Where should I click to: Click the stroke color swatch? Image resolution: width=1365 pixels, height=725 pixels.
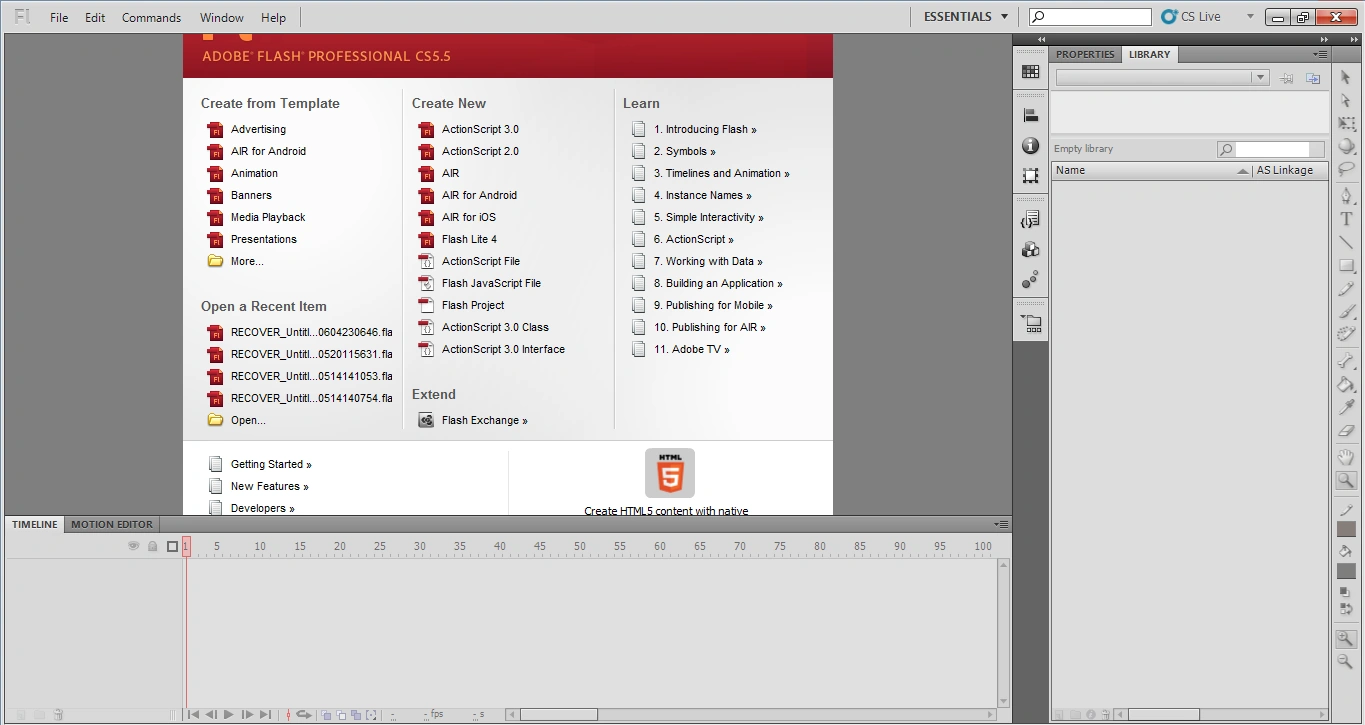[x=1346, y=529]
